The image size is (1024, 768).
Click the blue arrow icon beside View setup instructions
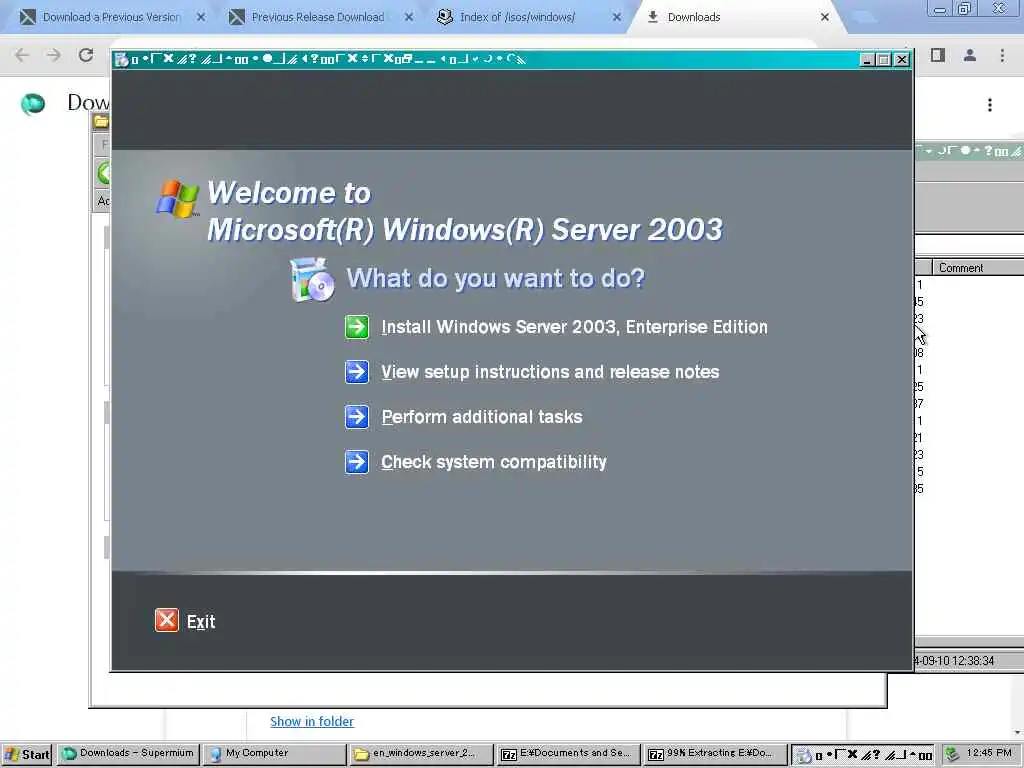tap(357, 372)
